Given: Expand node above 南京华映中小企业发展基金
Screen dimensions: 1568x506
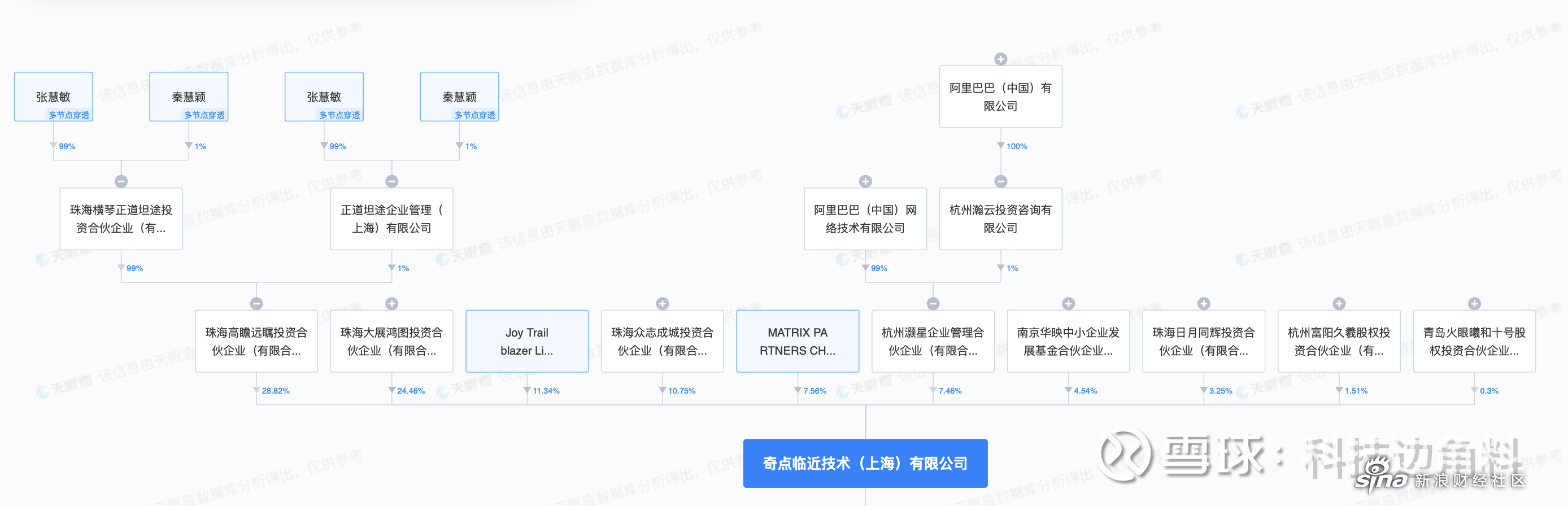Looking at the screenshot, I should (x=1068, y=303).
